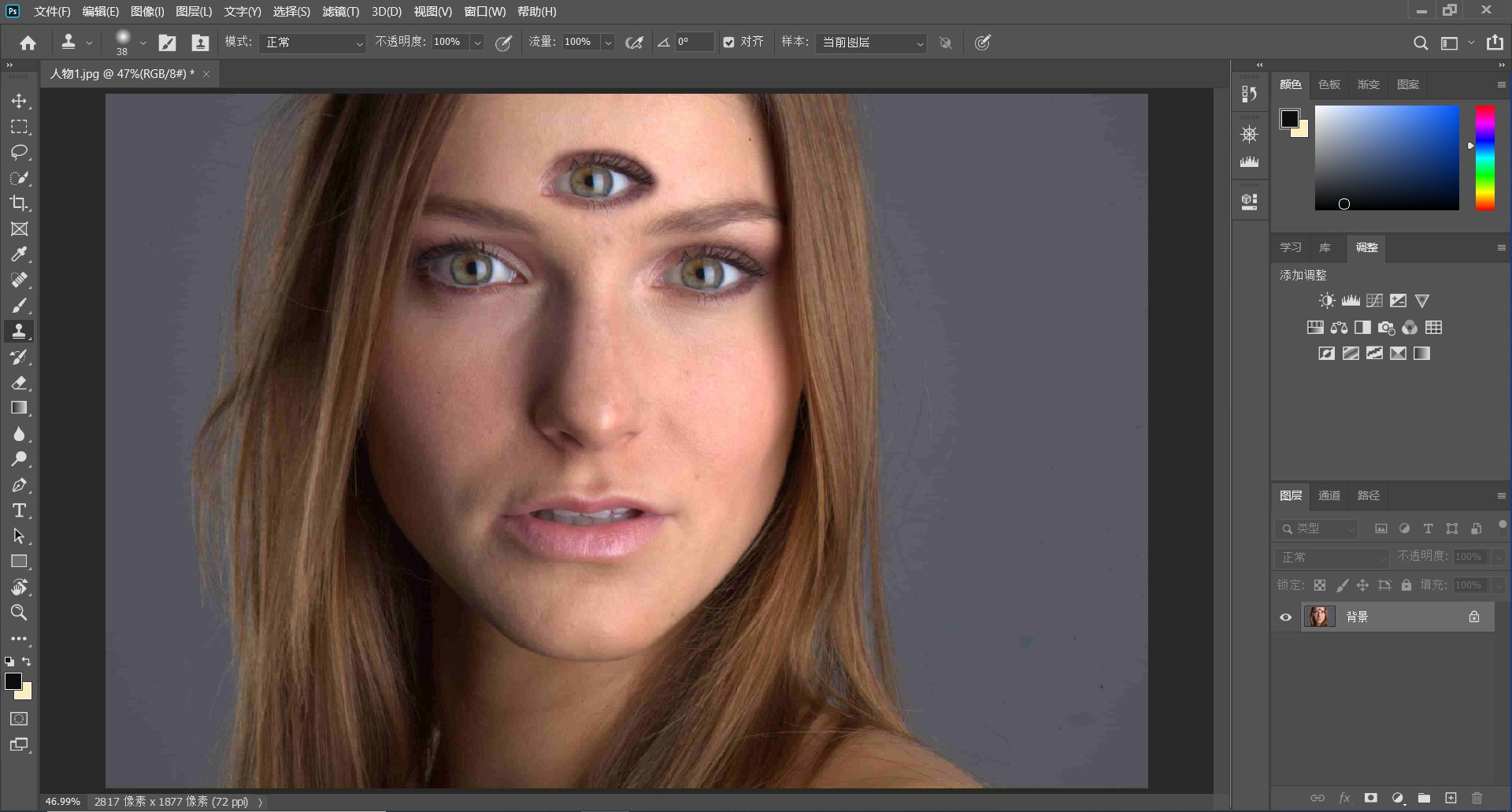Select the Blur tool
Image resolution: width=1512 pixels, height=812 pixels.
pos(19,434)
